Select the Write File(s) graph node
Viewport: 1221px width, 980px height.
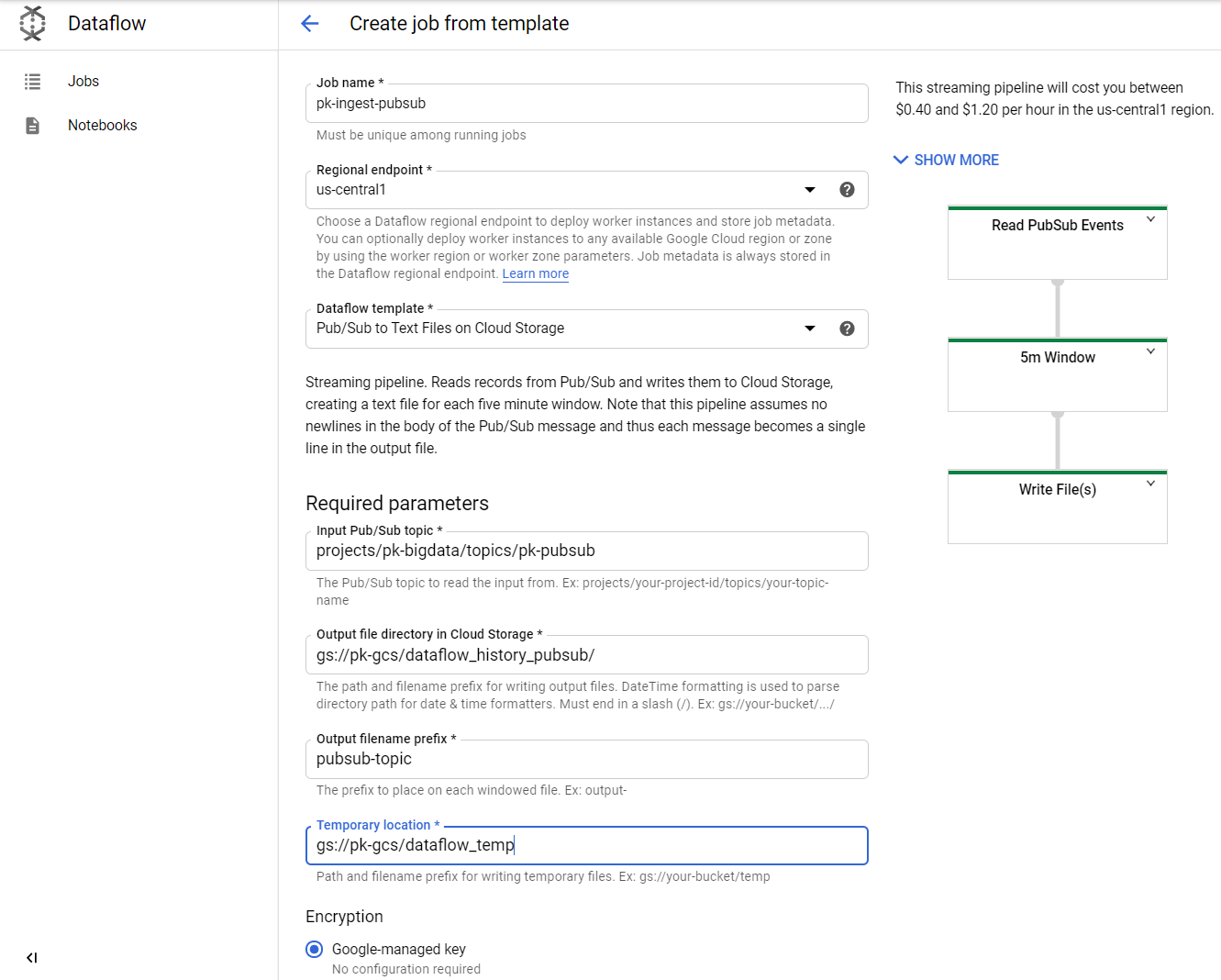tap(1058, 507)
